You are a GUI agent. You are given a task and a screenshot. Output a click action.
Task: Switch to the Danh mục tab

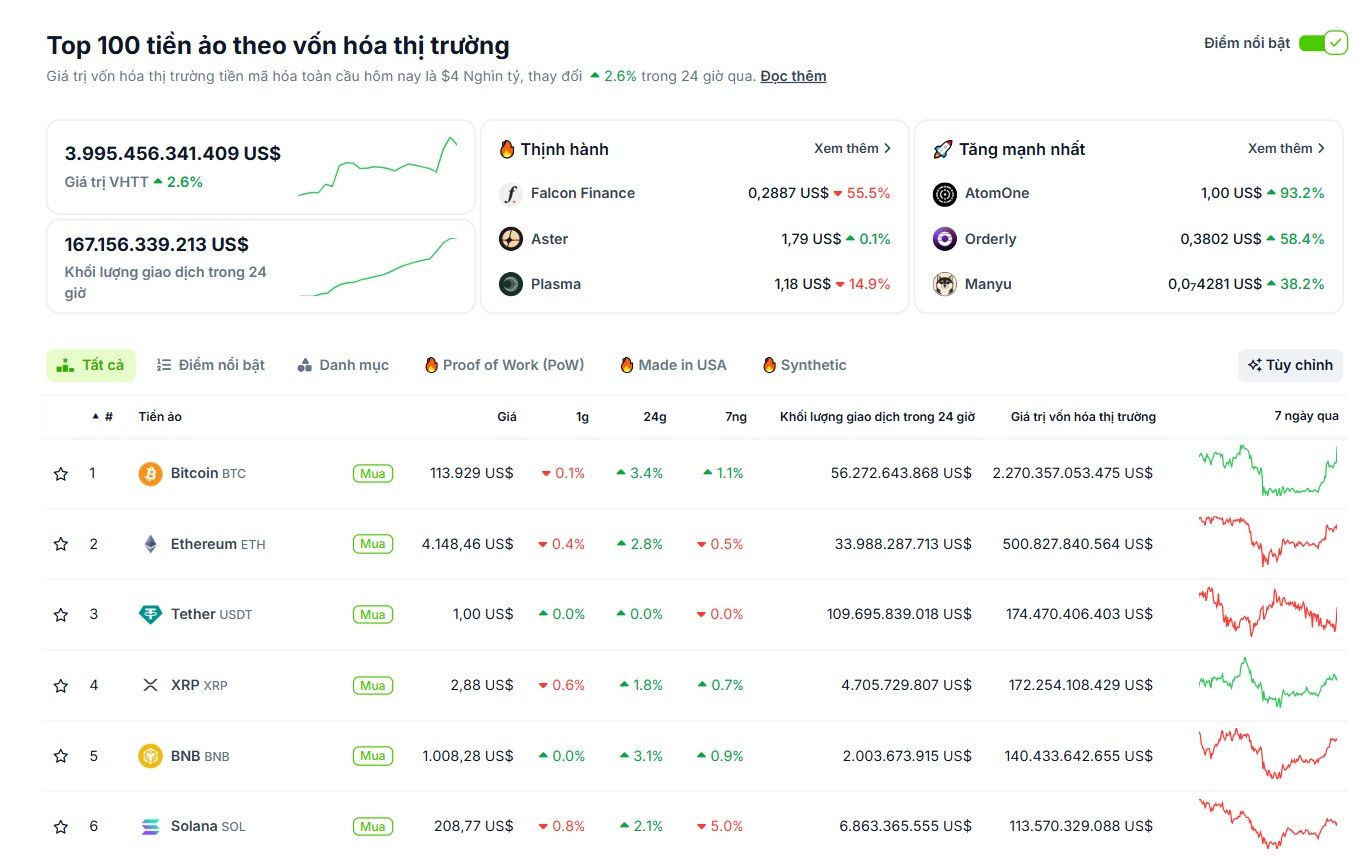coord(344,365)
